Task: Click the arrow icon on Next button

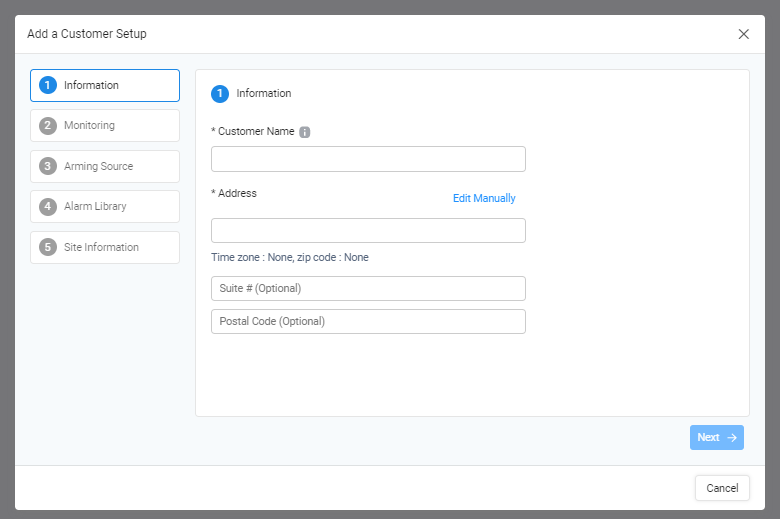Action: point(732,437)
